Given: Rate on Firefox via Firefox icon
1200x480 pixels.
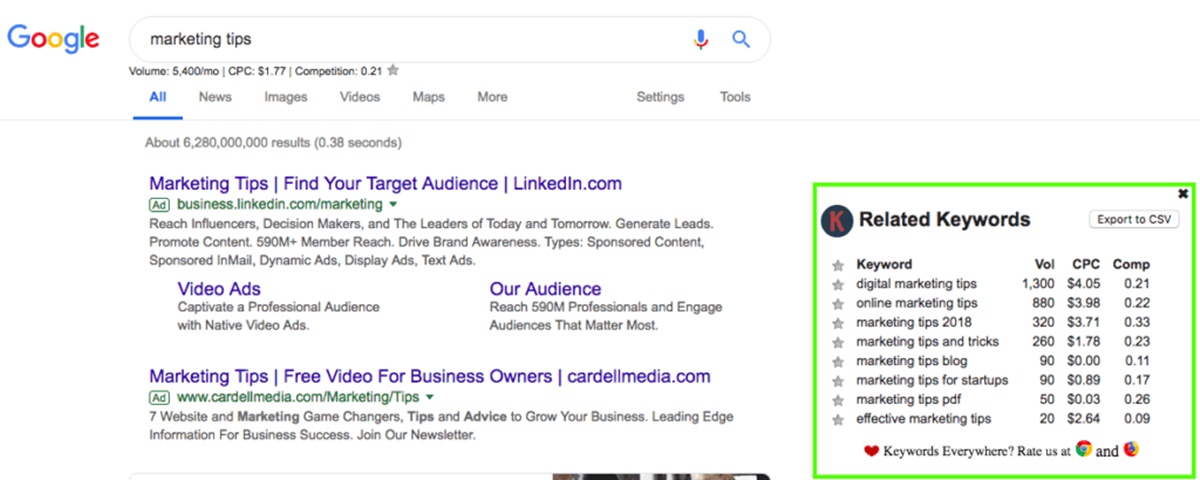Looking at the screenshot, I should pyautogui.click(x=1131, y=449).
